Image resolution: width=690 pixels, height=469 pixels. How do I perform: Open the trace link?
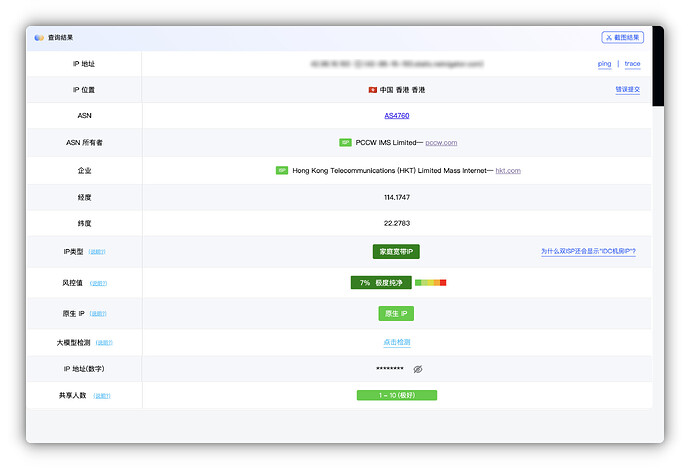[x=632, y=64]
